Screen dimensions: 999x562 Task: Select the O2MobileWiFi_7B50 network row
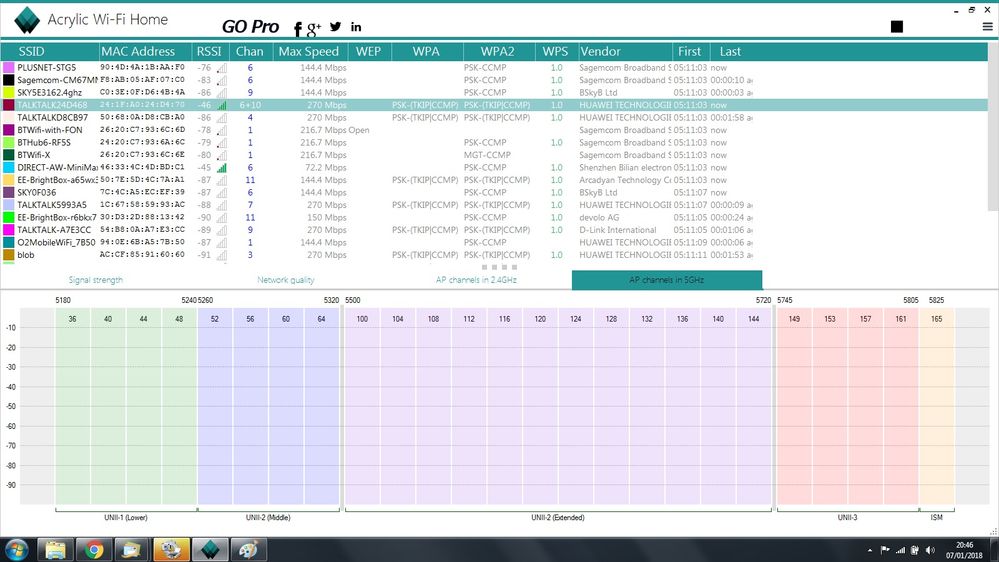(x=494, y=242)
